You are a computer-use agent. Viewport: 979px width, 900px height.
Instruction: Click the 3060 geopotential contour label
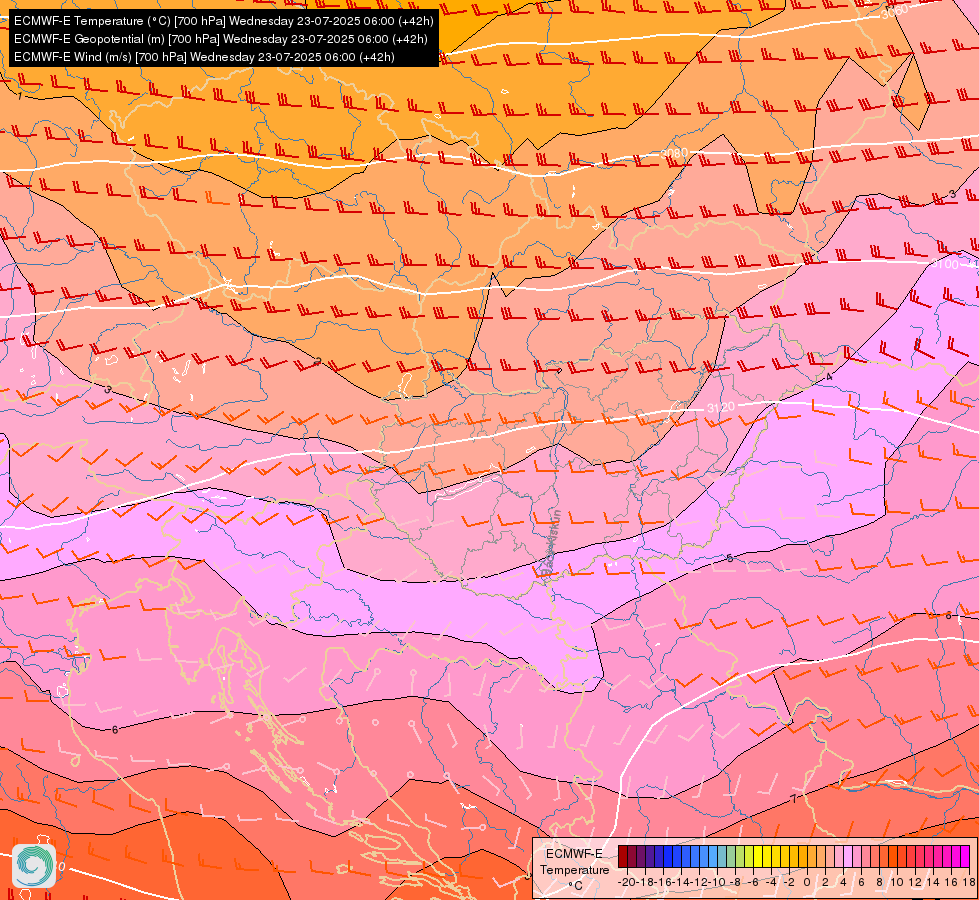894,12
